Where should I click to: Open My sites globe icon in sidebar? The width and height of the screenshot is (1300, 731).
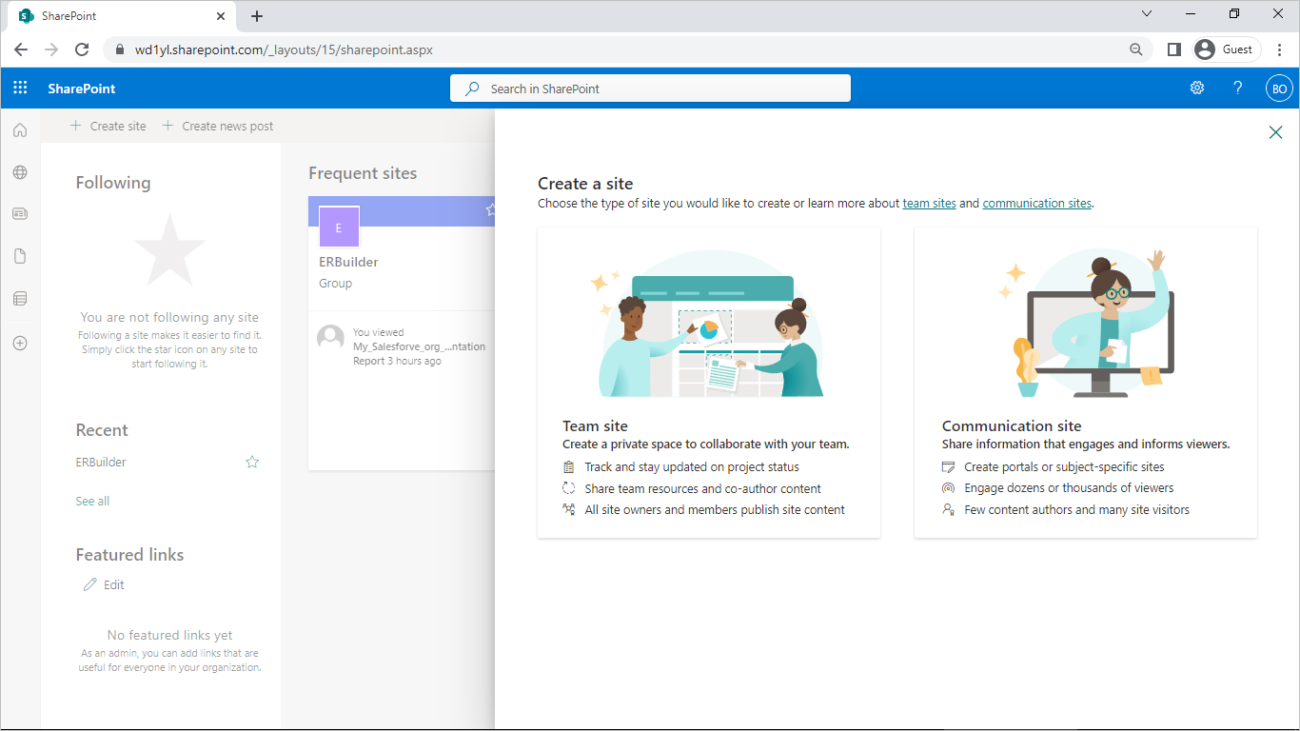pos(19,172)
